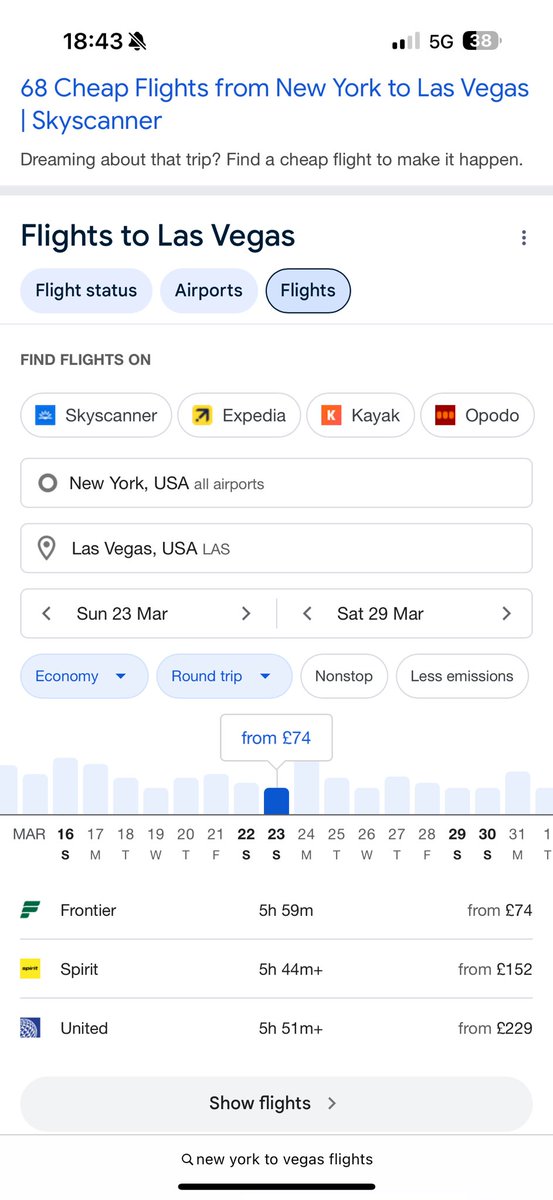Search flights on Opodo chip
This screenshot has height=1200, width=553.
[x=478, y=415]
